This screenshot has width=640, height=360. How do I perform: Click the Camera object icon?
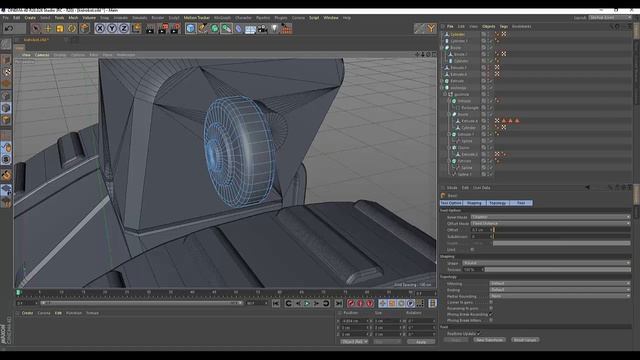click(x=262, y=29)
